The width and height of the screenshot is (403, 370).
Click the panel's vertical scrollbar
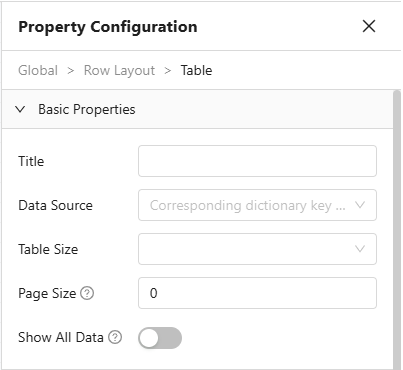click(397, 229)
